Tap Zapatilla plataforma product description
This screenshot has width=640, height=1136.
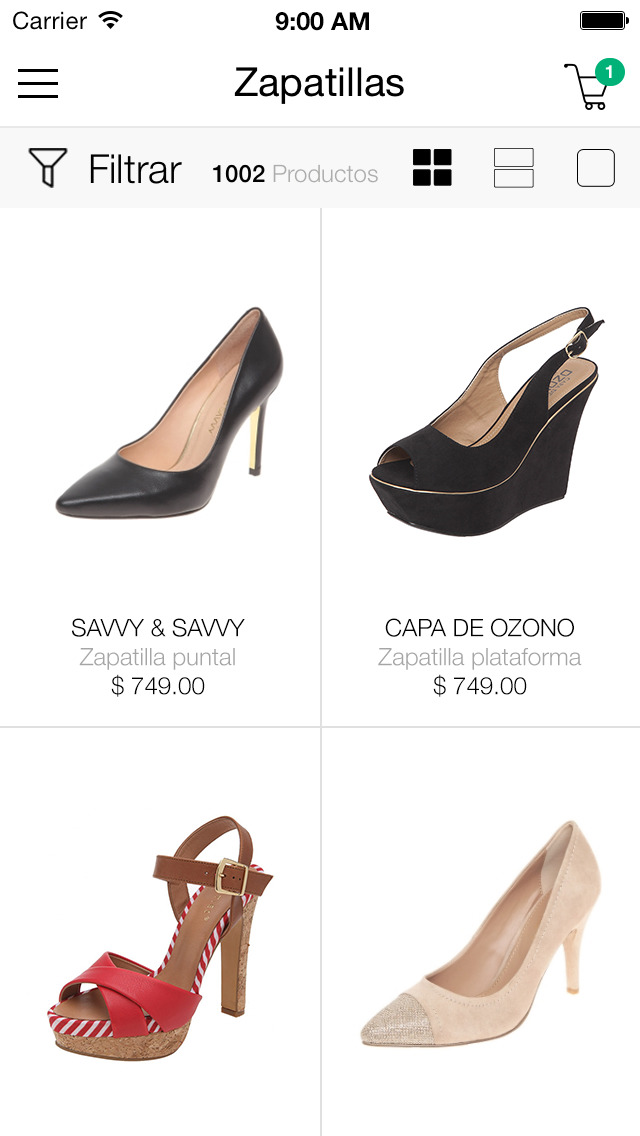coord(480,658)
